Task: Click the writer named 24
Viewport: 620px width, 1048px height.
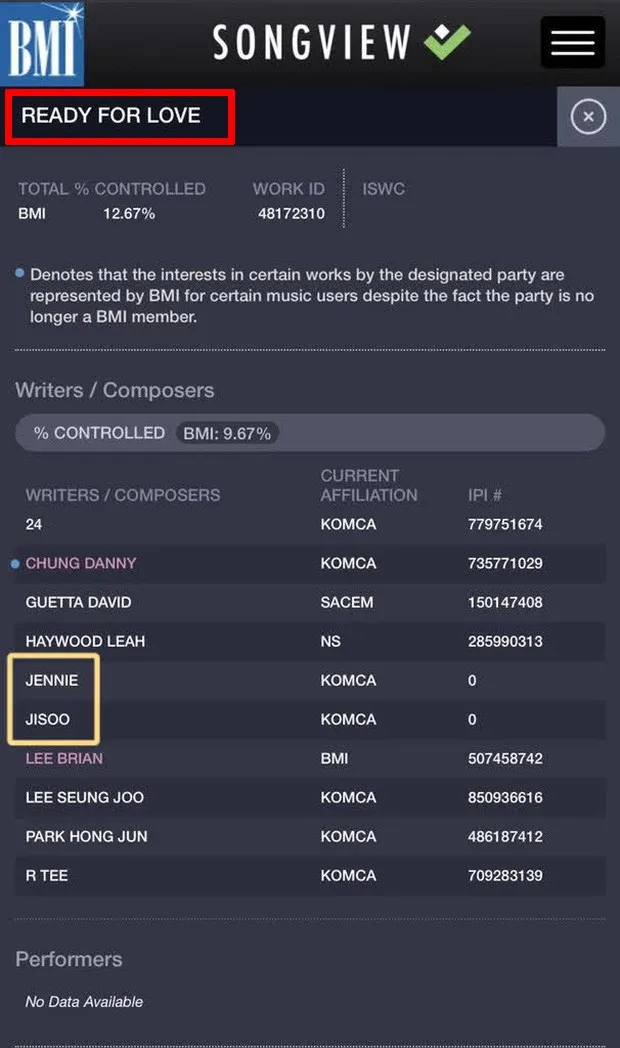Action: point(33,525)
